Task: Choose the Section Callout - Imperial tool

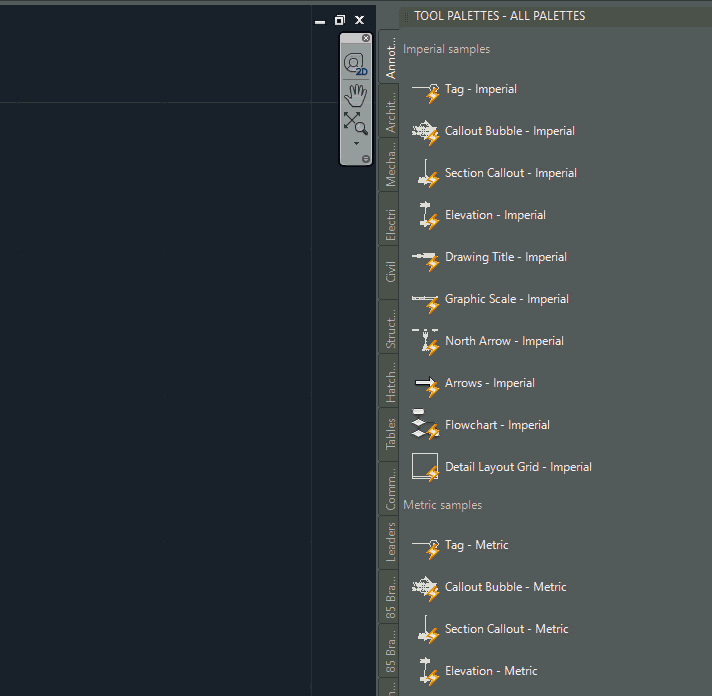Action: (x=510, y=173)
